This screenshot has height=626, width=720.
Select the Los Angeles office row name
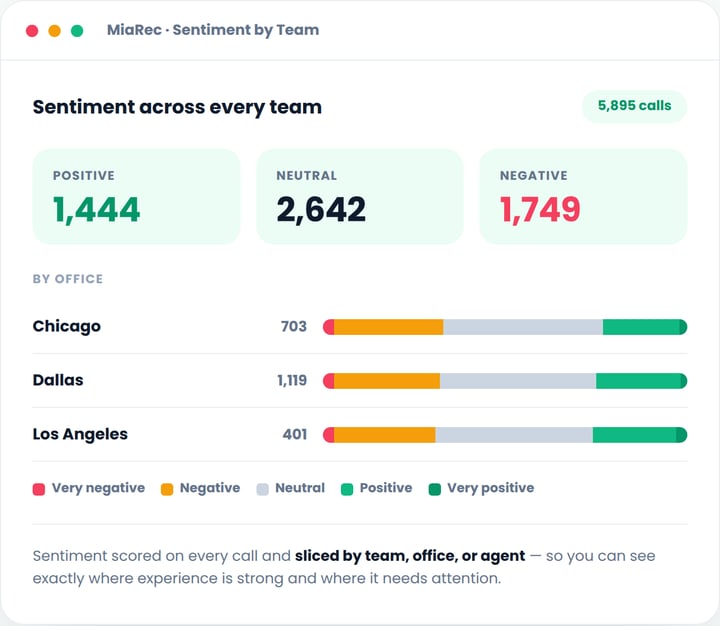[80, 434]
